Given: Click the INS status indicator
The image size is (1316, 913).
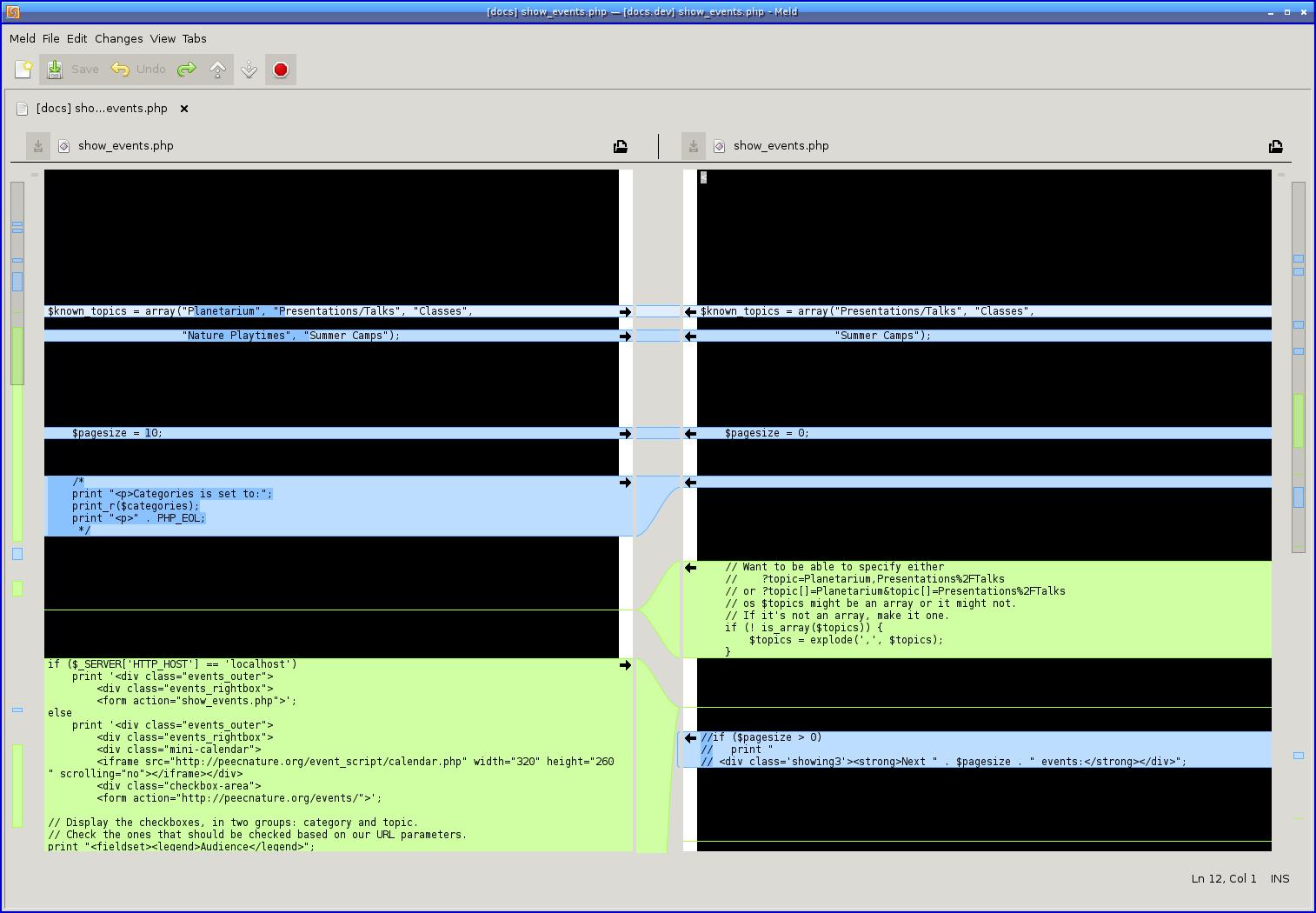Looking at the screenshot, I should pos(1279,878).
